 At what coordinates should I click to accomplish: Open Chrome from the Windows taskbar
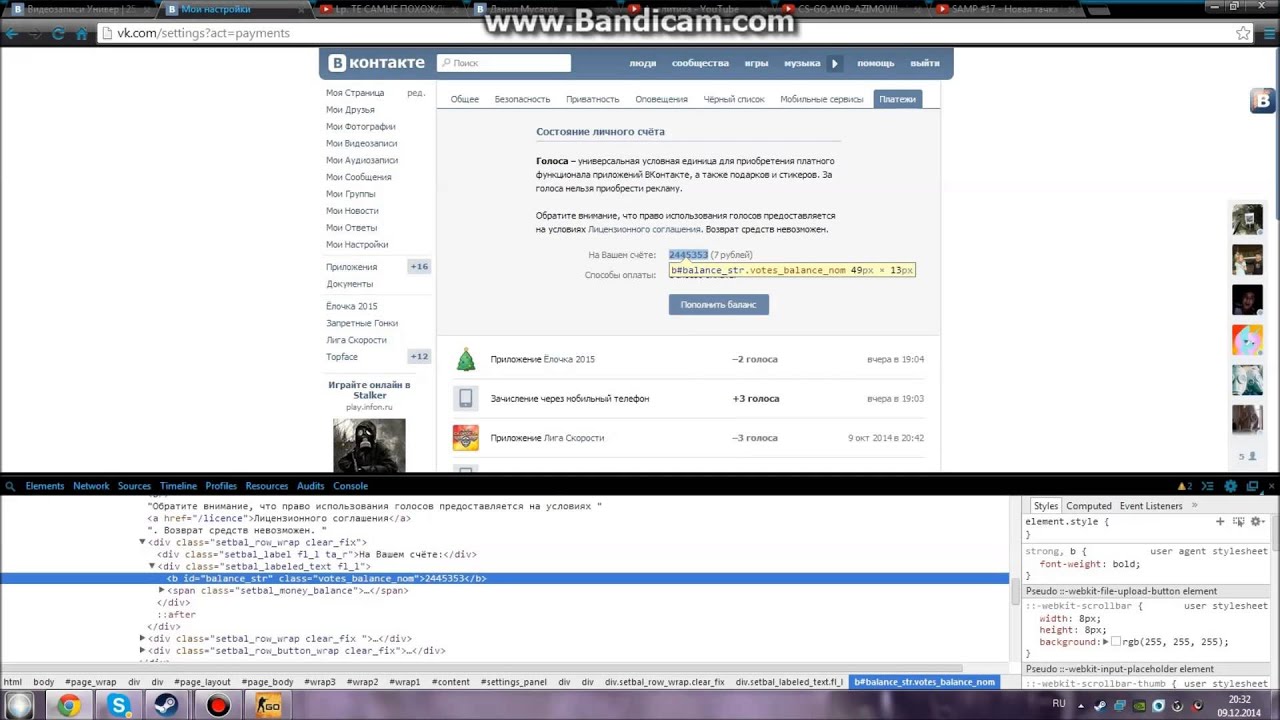point(68,706)
